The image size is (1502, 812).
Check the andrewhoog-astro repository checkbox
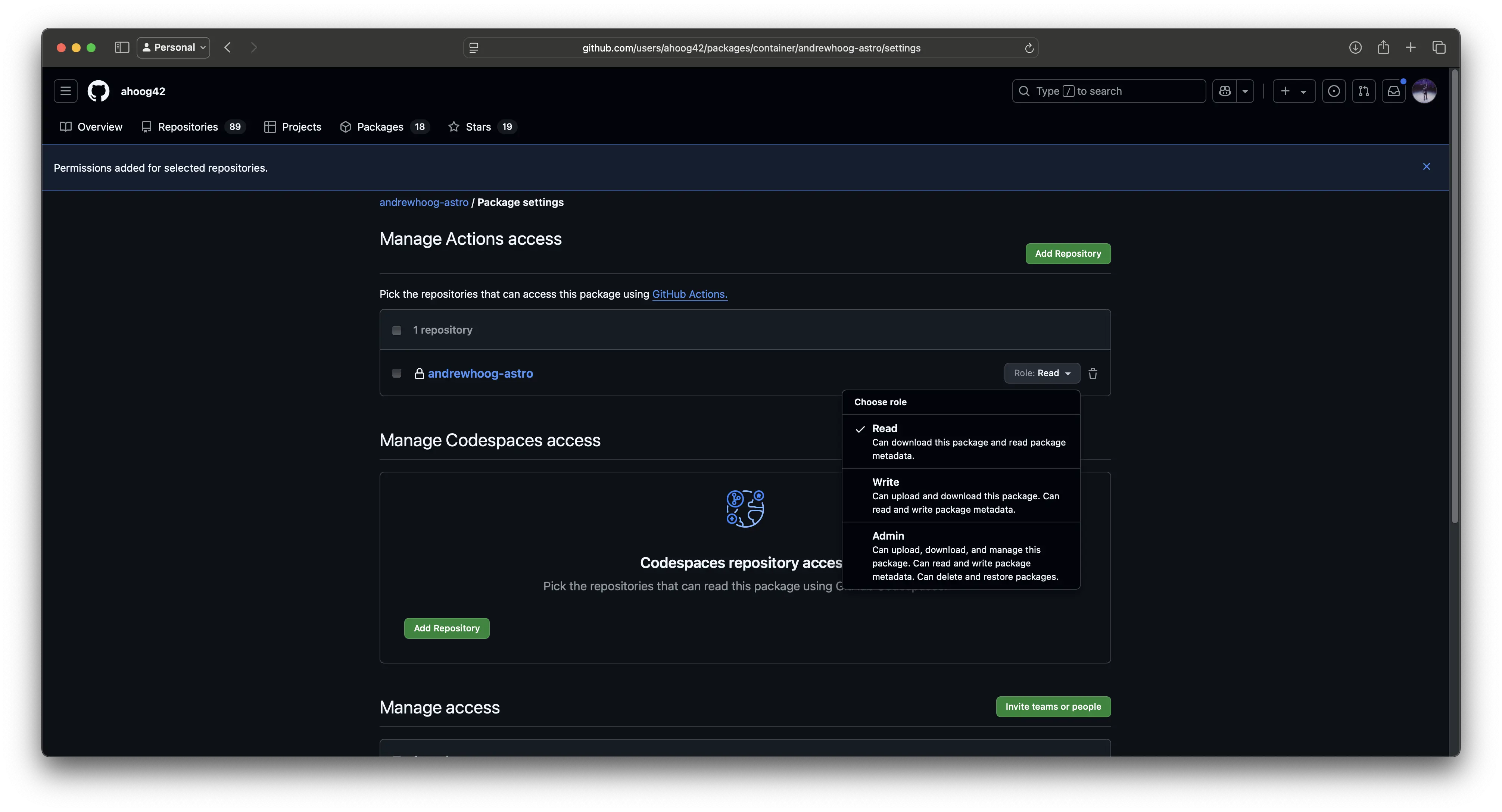(397, 373)
